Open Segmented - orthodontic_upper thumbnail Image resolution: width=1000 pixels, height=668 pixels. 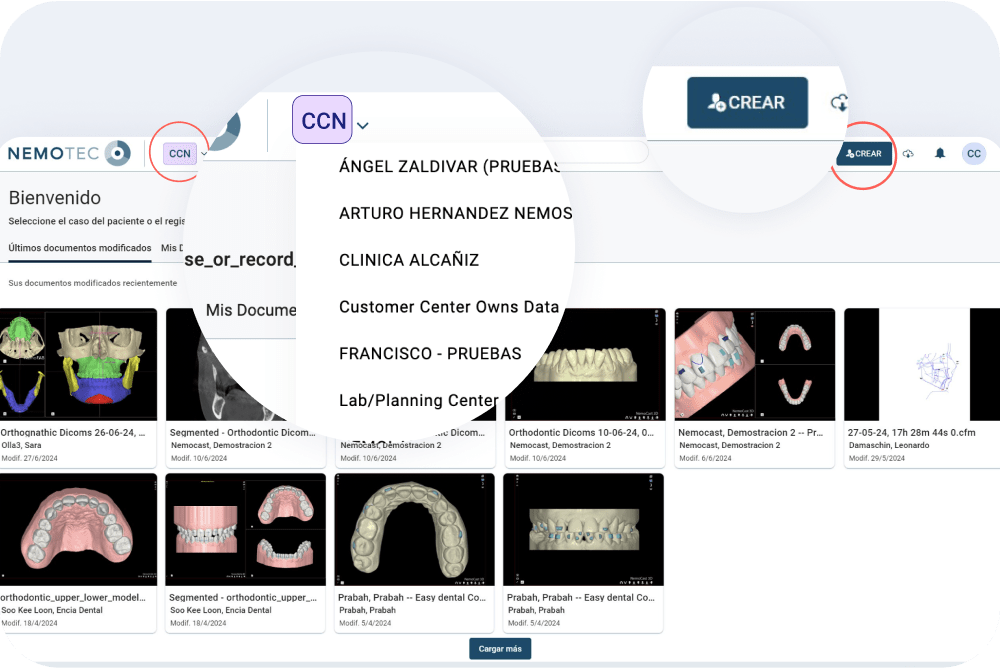pyautogui.click(x=246, y=530)
